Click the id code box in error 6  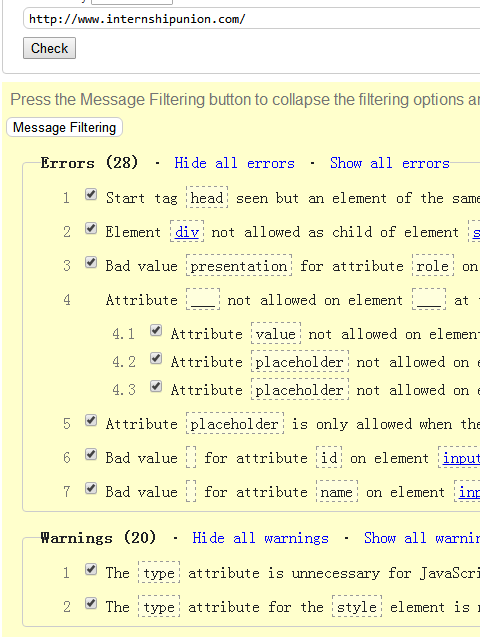click(329, 458)
